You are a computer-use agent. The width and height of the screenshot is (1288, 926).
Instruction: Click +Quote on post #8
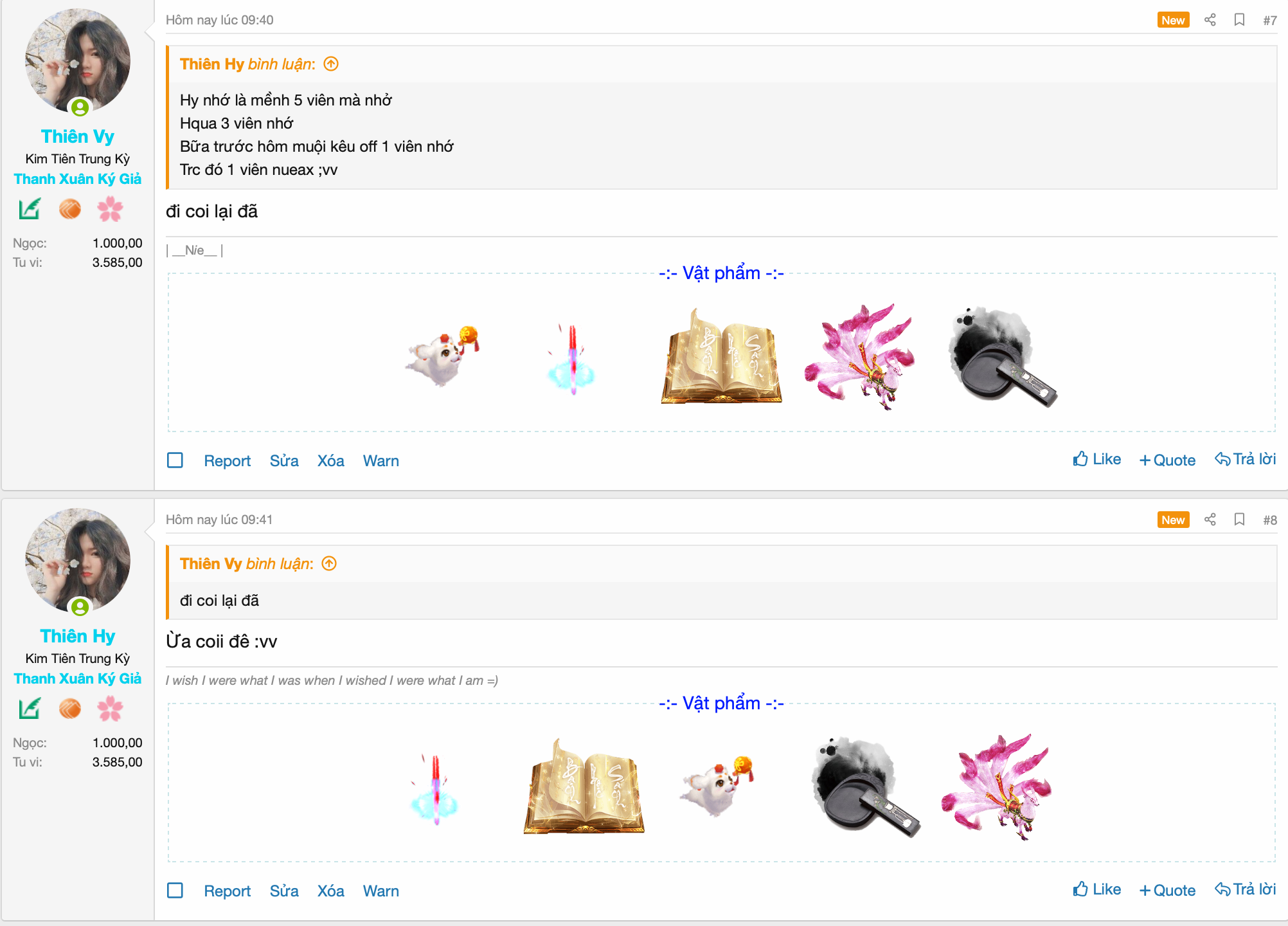[x=1167, y=890]
